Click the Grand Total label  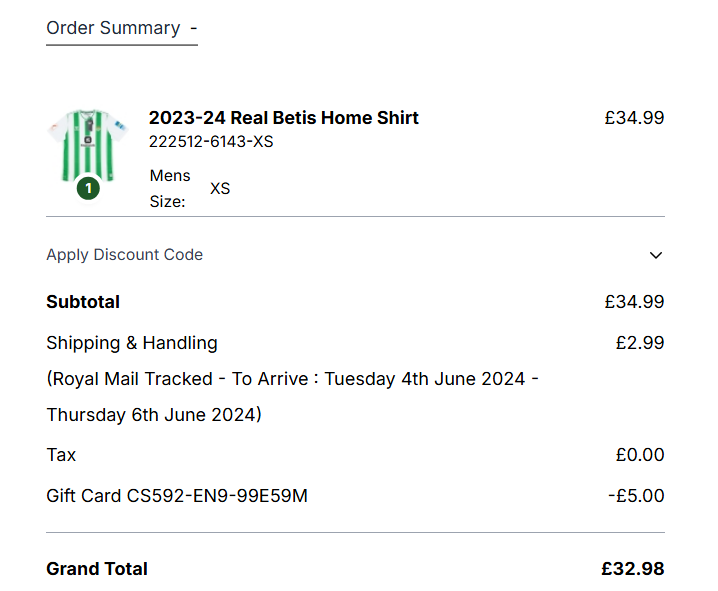[97, 569]
